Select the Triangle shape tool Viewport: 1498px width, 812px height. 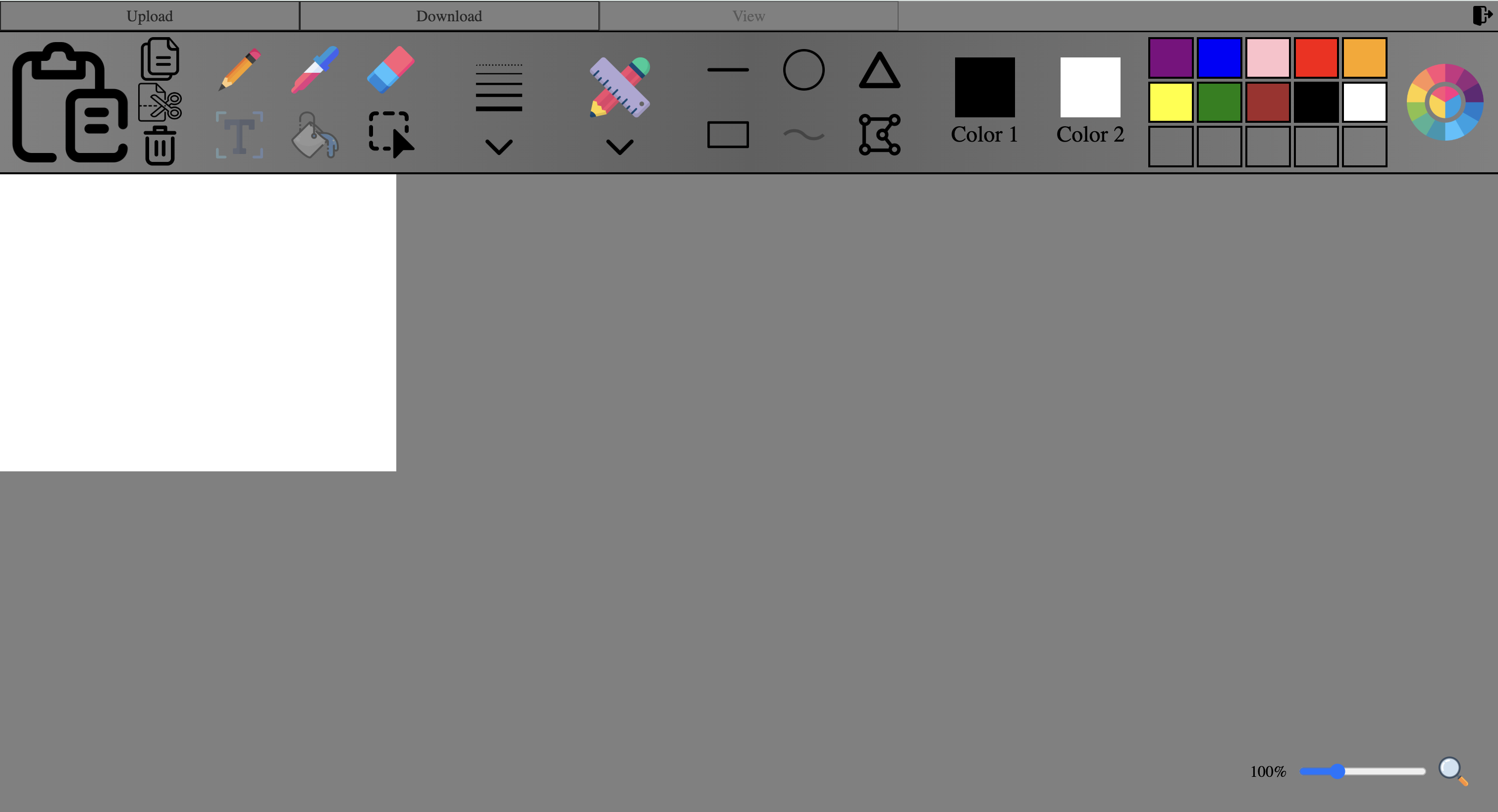[879, 71]
